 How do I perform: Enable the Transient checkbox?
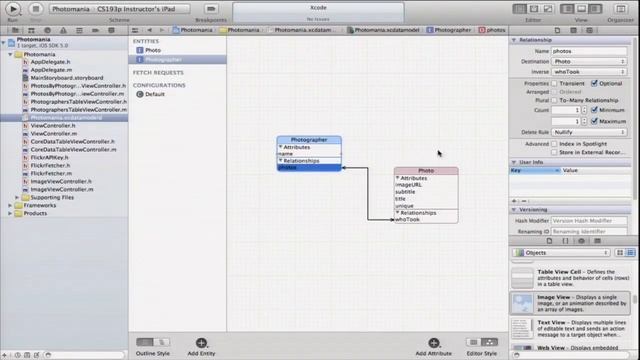coord(554,83)
